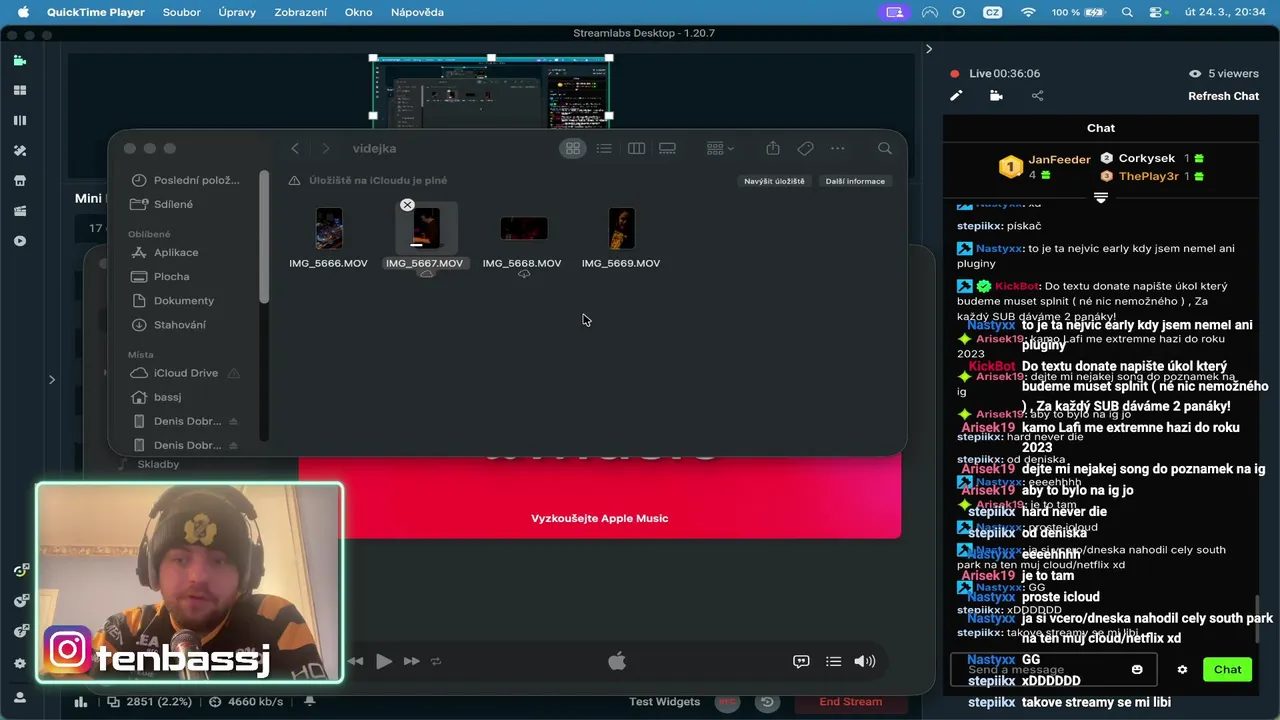Viewport: 1280px width, 720px height.
Task: Click the viewers eye icon
Action: pyautogui.click(x=1194, y=73)
